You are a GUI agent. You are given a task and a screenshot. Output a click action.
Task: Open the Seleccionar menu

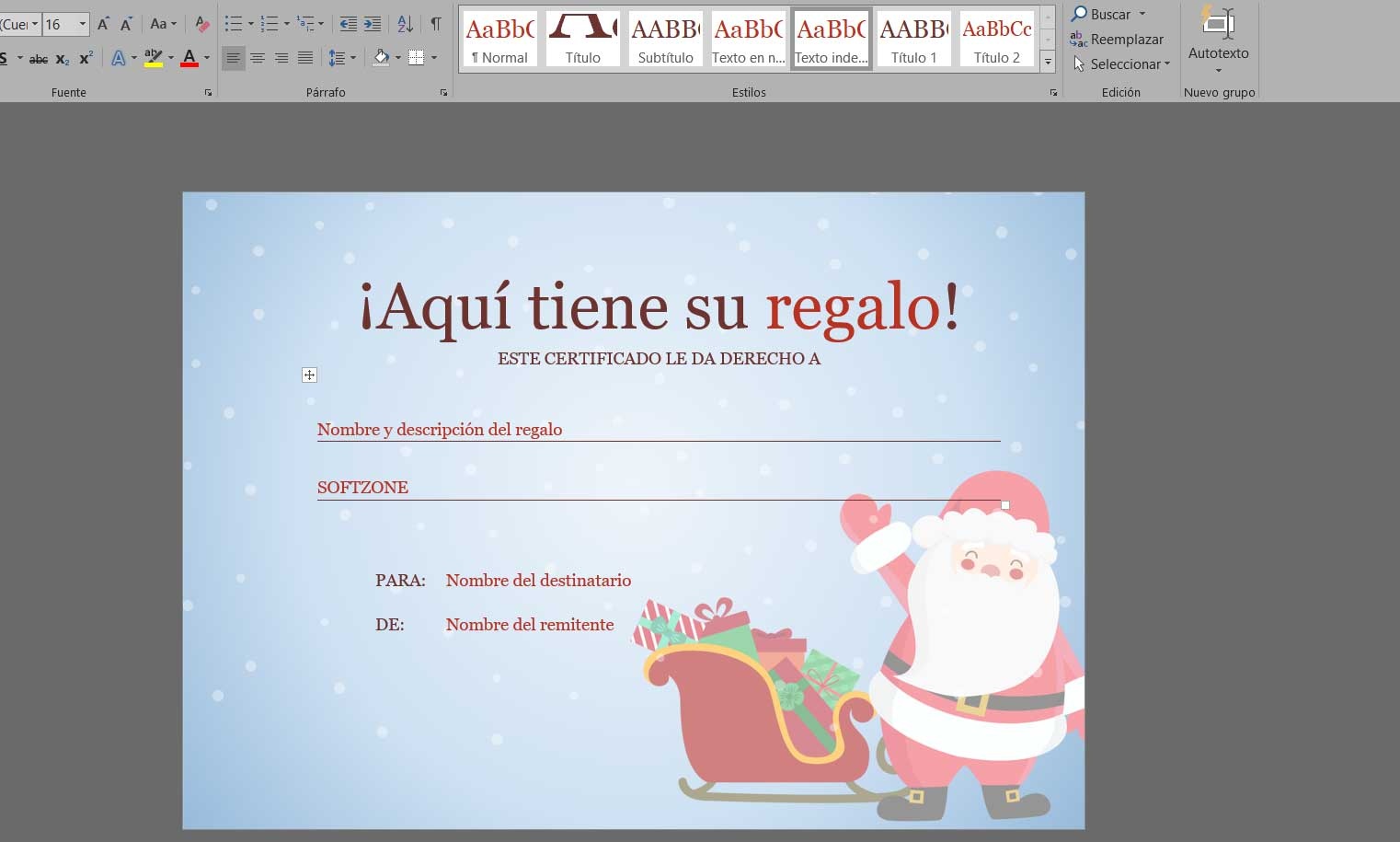(1121, 64)
